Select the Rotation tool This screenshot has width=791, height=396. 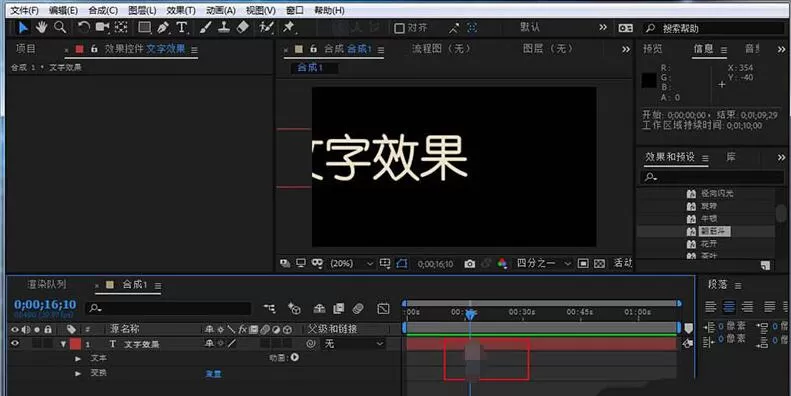pos(83,27)
